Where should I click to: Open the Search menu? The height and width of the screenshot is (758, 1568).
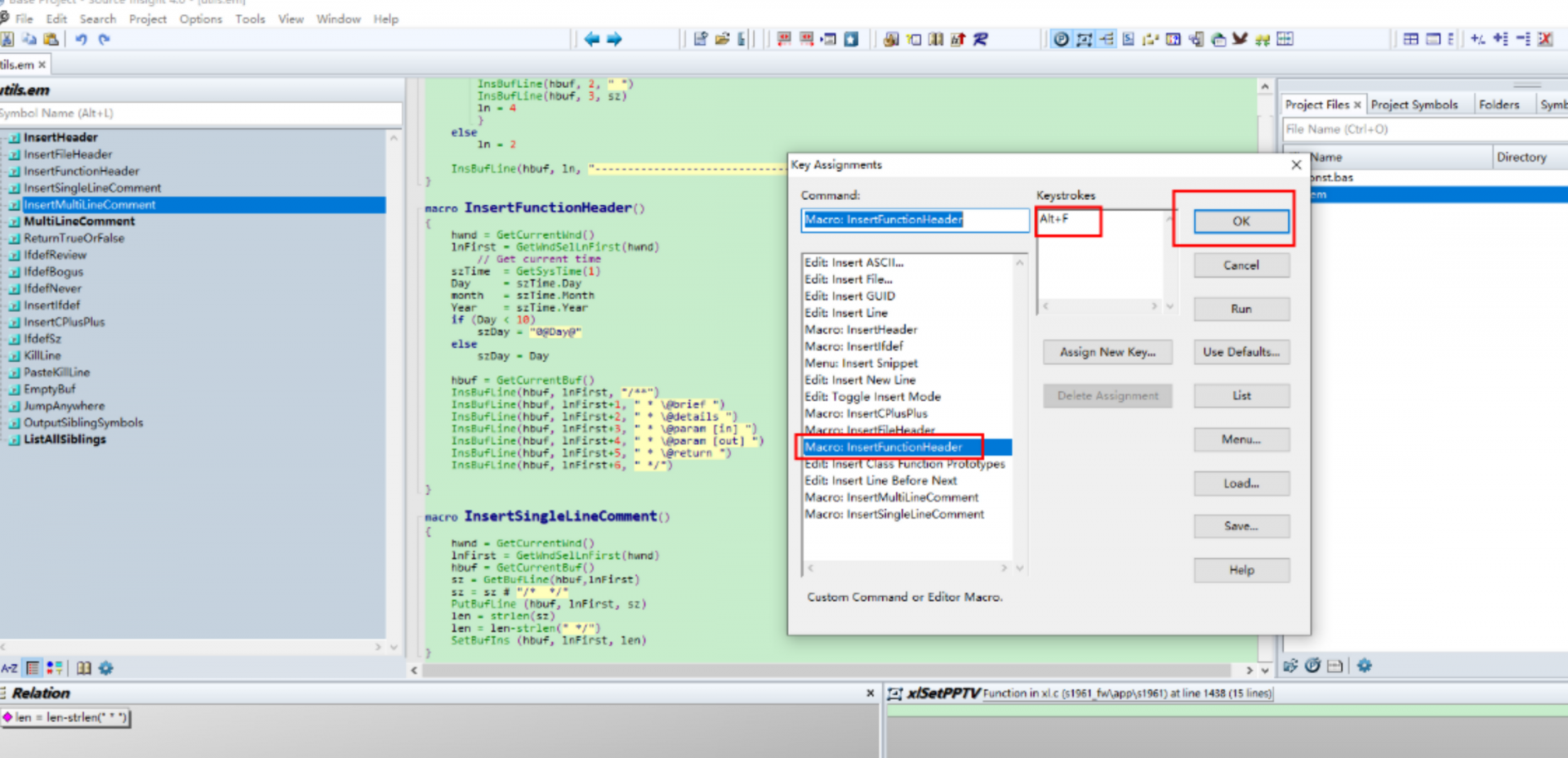pos(98,19)
